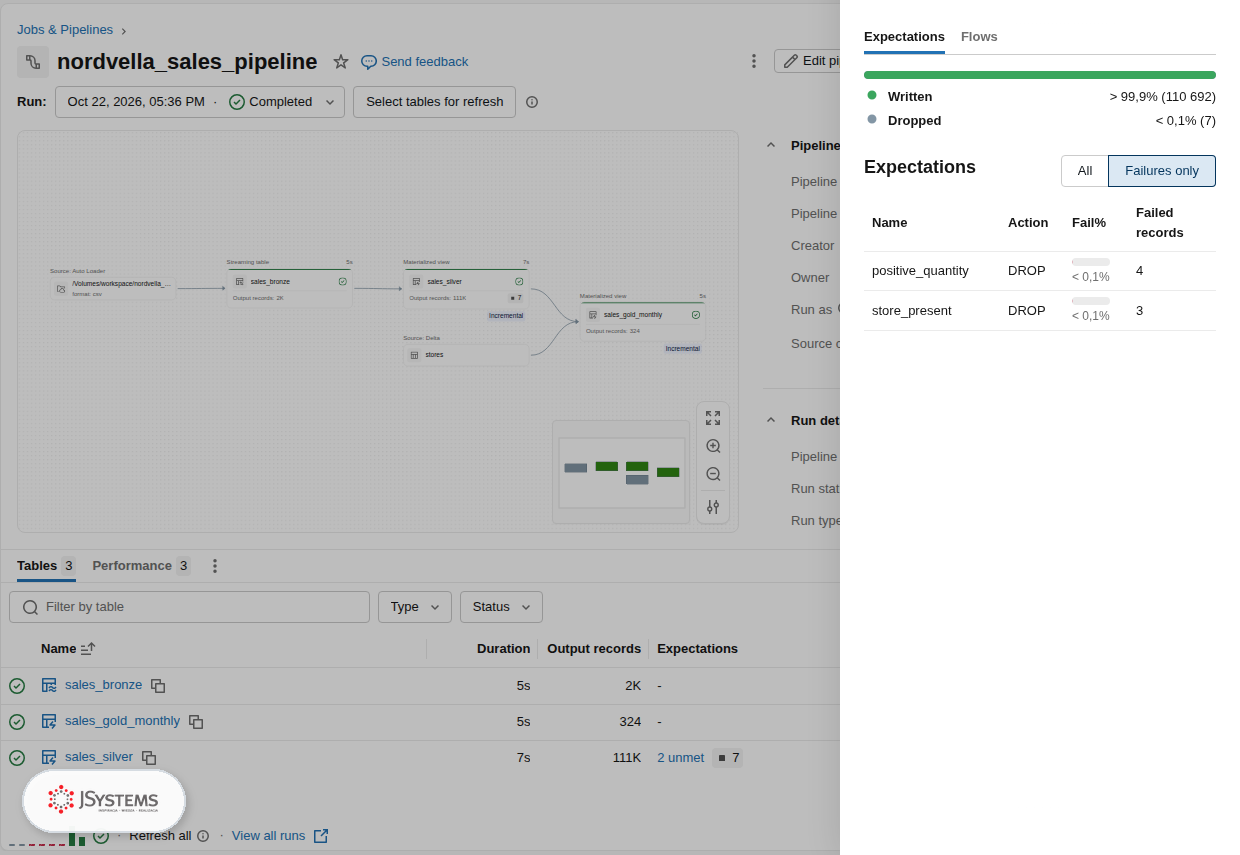Click the info icon next to Select tables for refresh
The width and height of the screenshot is (1240, 855).
click(532, 102)
